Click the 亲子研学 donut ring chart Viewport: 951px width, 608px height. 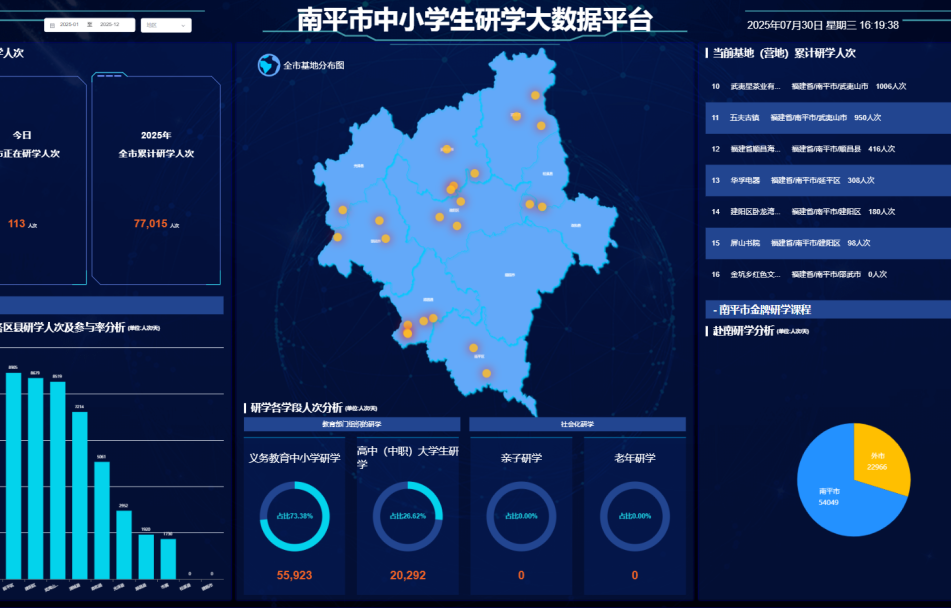[521, 516]
